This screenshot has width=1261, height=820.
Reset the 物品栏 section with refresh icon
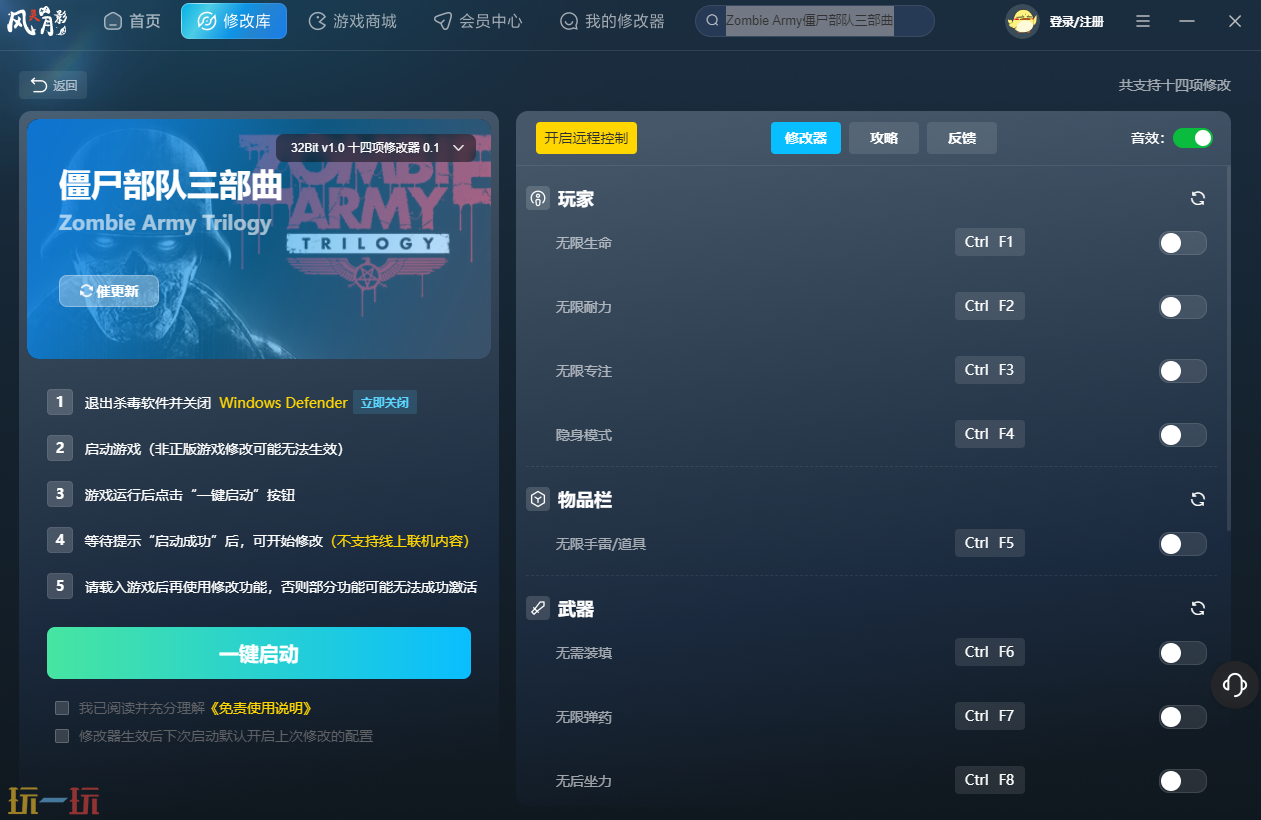pyautogui.click(x=1198, y=499)
